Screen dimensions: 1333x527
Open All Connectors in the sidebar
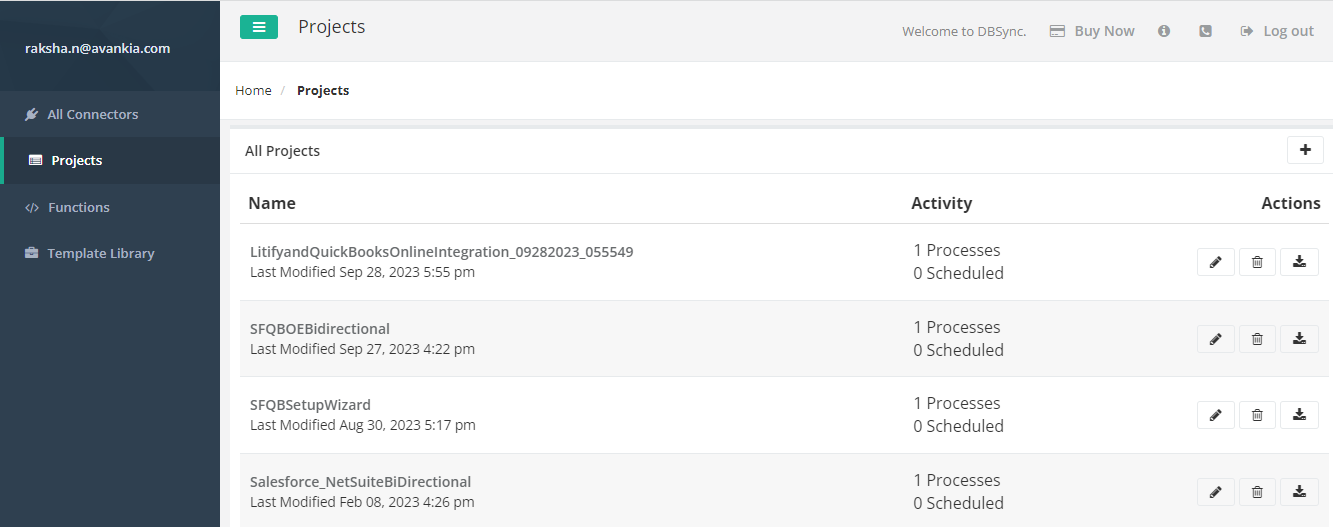[x=92, y=114]
